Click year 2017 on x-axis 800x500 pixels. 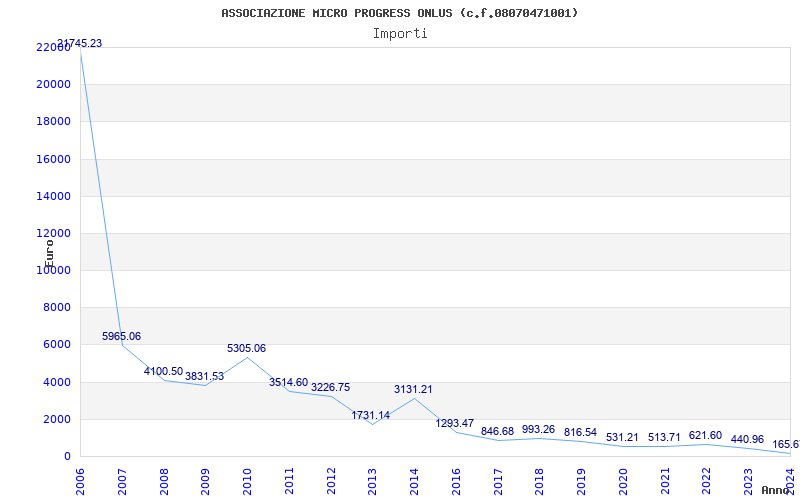[498, 482]
